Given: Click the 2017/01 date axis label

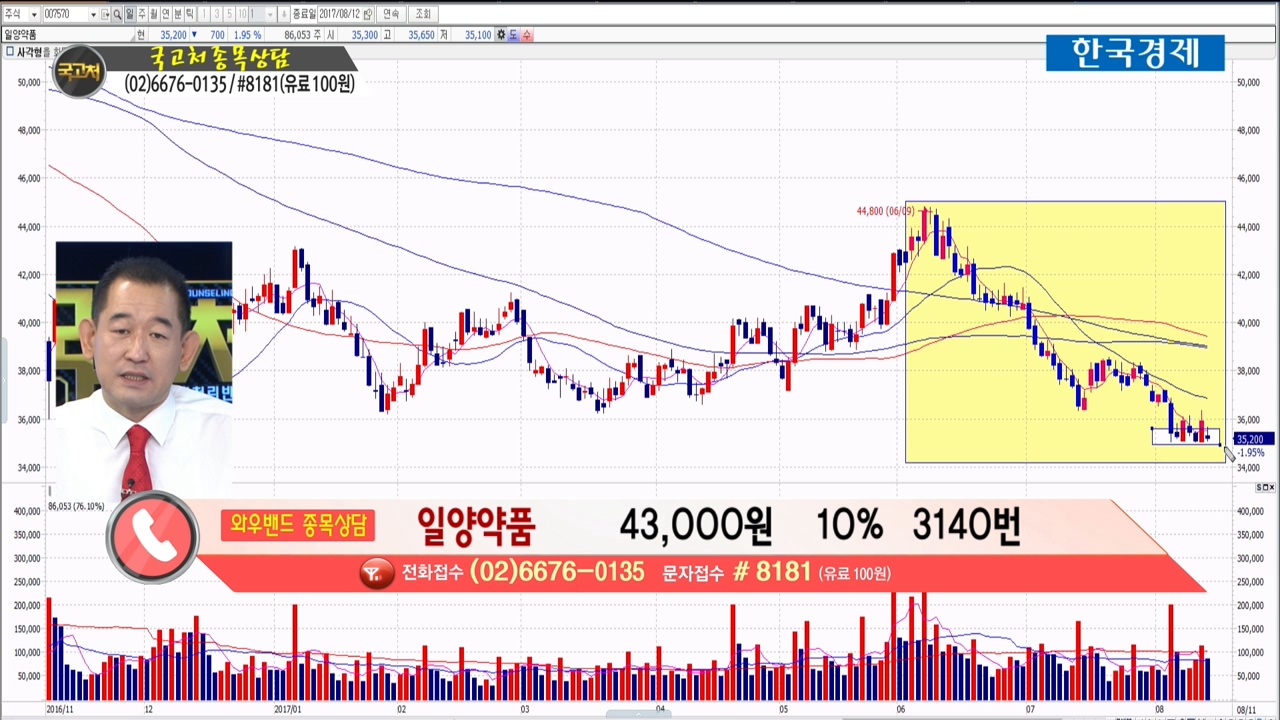Looking at the screenshot, I should 288,709.
